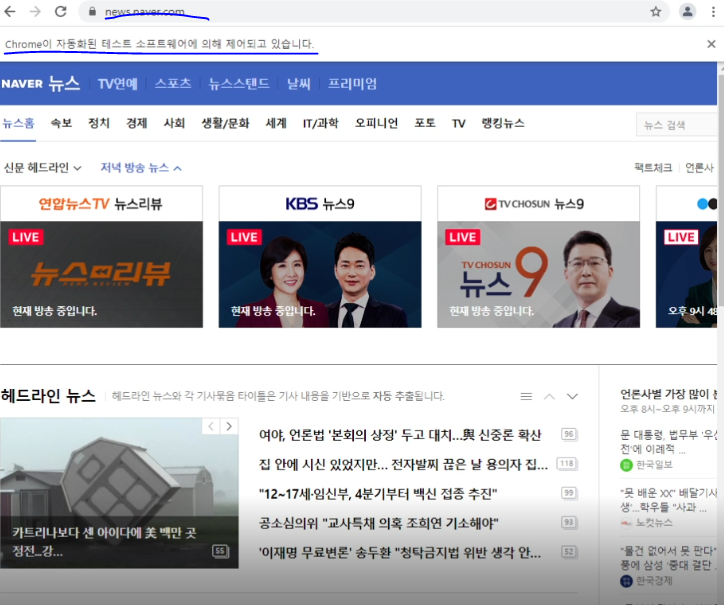Image resolution: width=724 pixels, height=605 pixels.
Task: Select the 속보 tab
Action: (x=61, y=123)
